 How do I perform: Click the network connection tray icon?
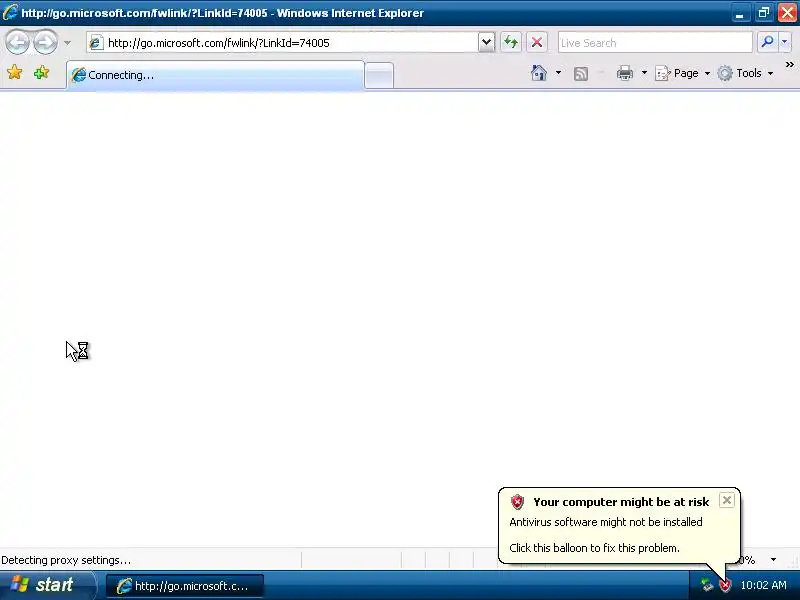pyautogui.click(x=706, y=585)
